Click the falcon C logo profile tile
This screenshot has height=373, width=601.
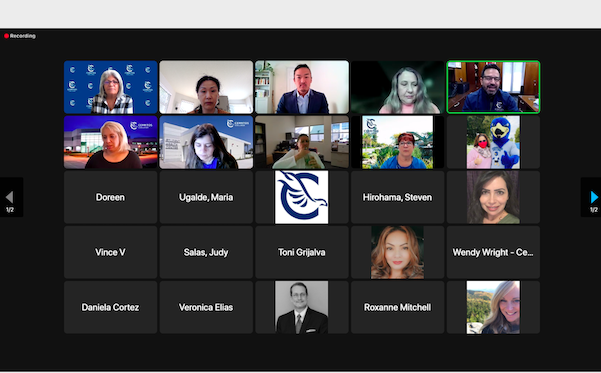[x=302, y=197]
